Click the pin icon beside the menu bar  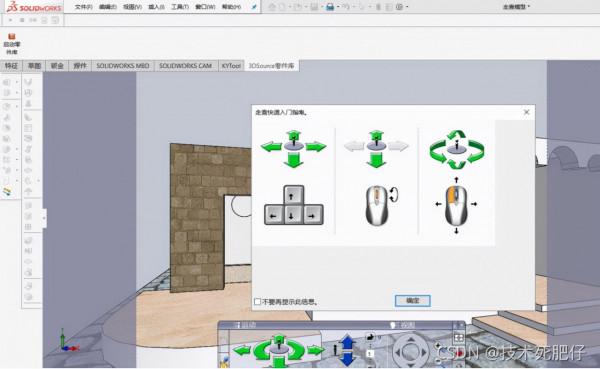click(254, 7)
